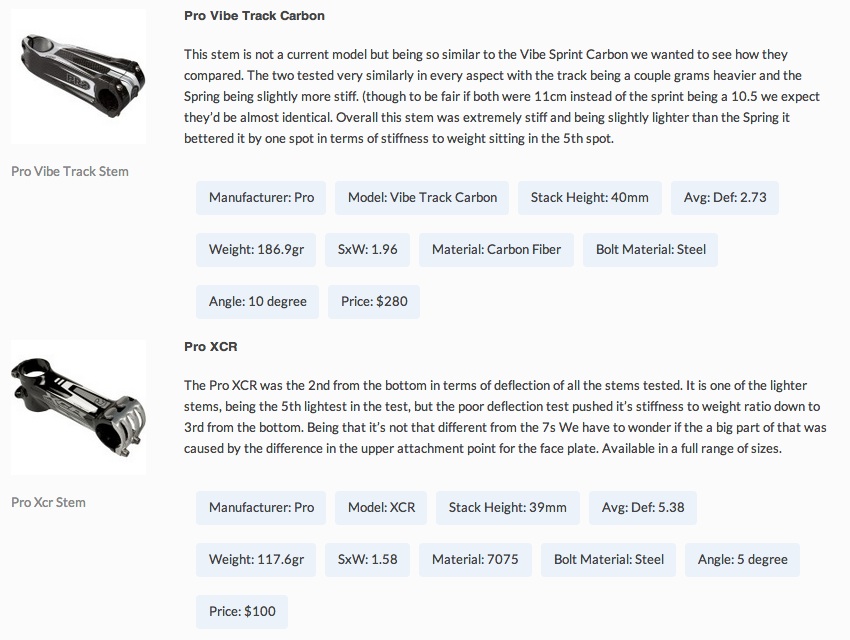850x640 pixels.
Task: Click the Avg: Def: 5.38 tag
Action: pyautogui.click(x=643, y=507)
